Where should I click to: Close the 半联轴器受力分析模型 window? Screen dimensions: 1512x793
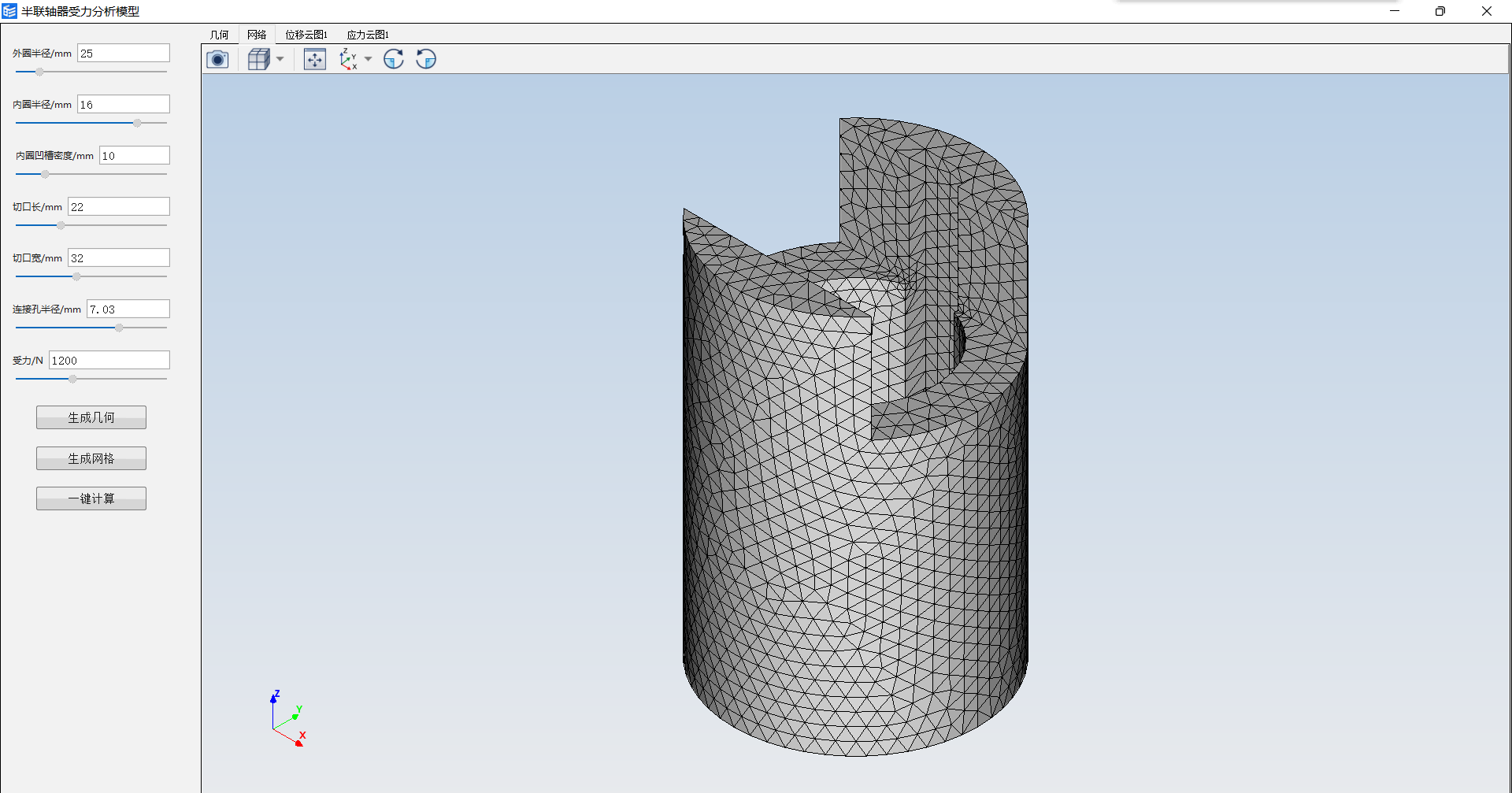[x=1487, y=11]
